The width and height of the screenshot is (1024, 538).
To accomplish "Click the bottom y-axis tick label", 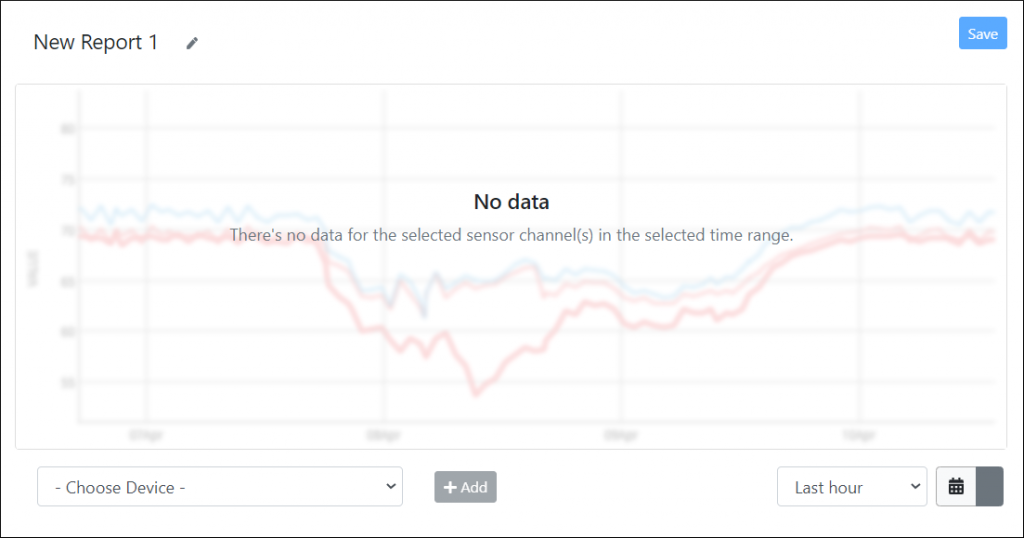I will pos(68,382).
